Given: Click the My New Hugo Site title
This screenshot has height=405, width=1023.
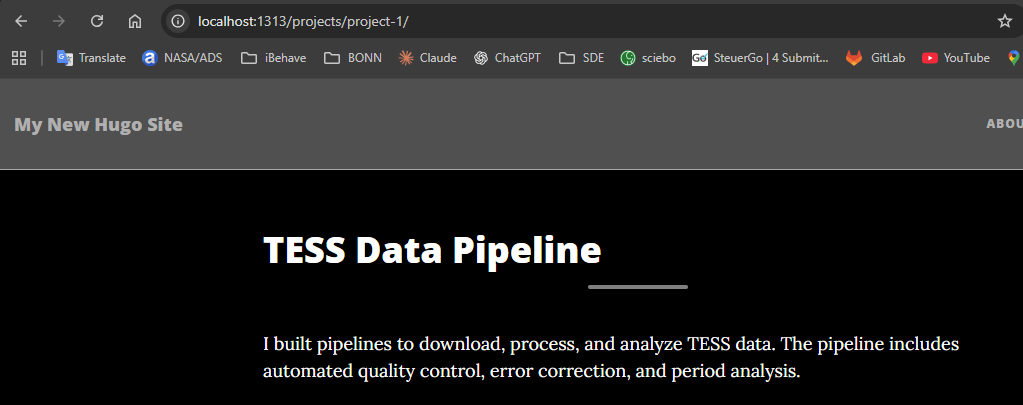Looking at the screenshot, I should [98, 125].
